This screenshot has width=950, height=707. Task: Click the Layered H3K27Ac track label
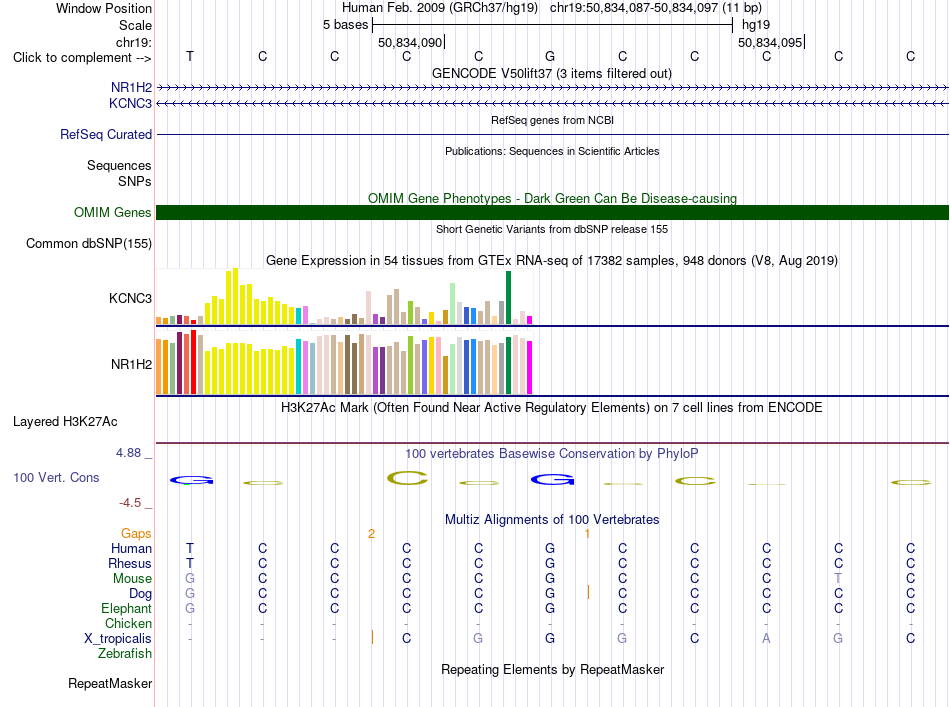(x=65, y=422)
